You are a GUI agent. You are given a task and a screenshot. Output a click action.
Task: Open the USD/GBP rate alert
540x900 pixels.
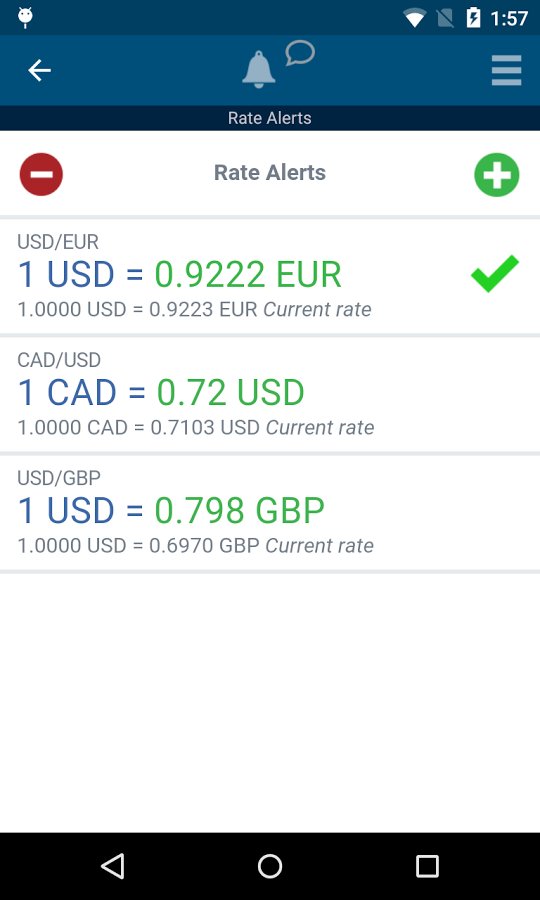pyautogui.click(x=270, y=513)
